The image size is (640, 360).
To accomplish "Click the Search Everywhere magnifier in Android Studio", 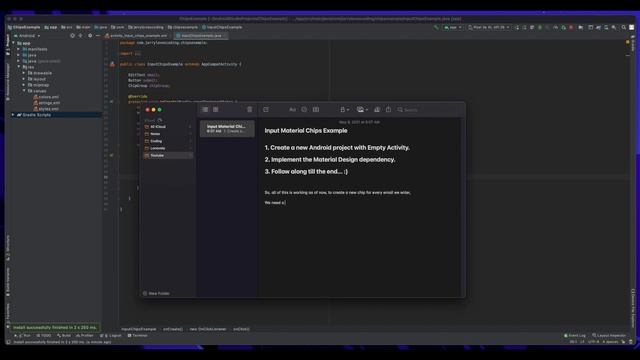I will coord(624,27).
